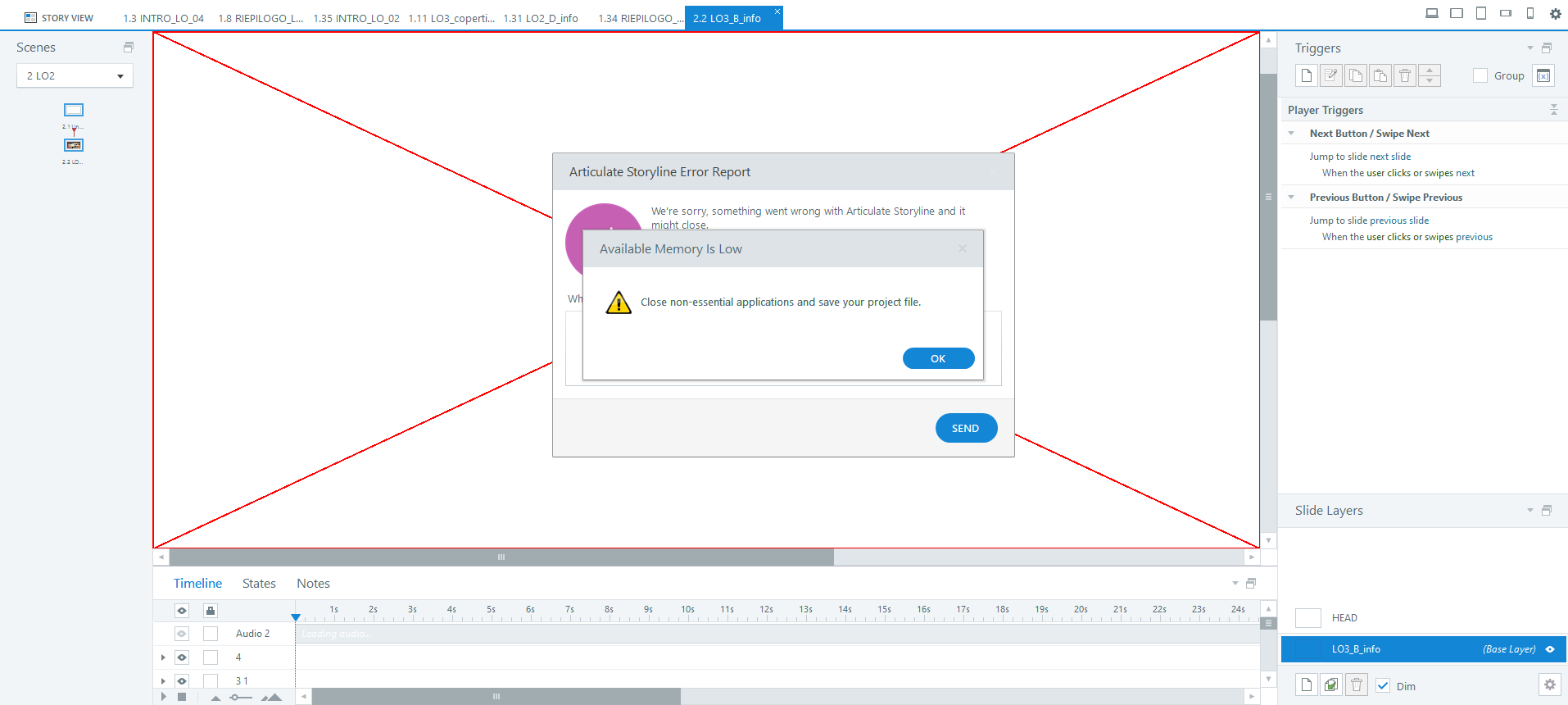1568x705 pixels.
Task: Click 'next slide' link in trigger
Action: coord(1390,157)
